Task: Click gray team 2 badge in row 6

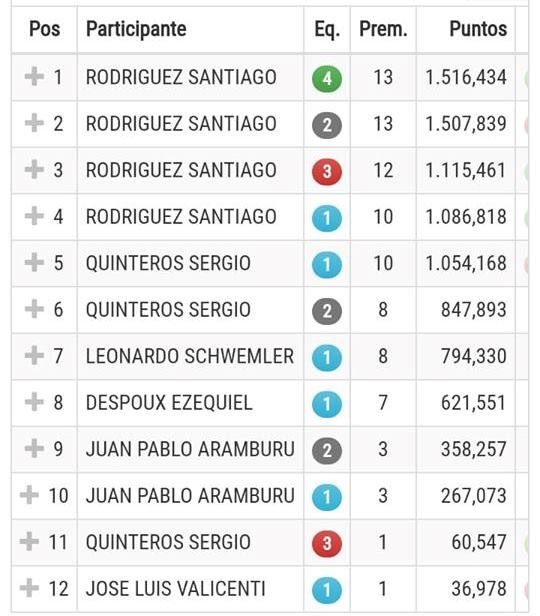Action: (327, 312)
